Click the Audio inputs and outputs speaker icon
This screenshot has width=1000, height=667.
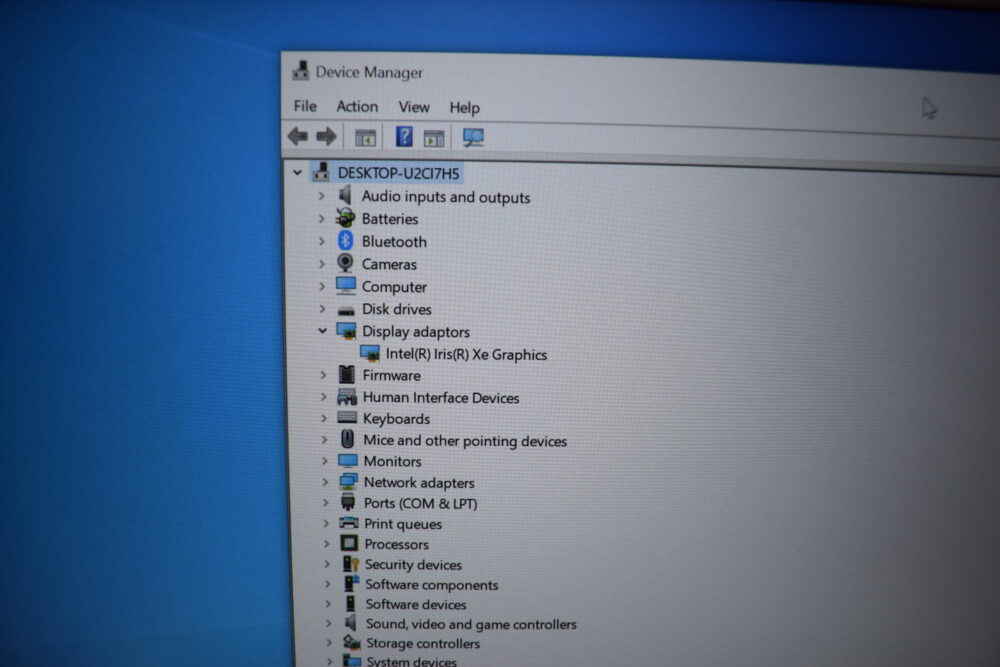[345, 195]
